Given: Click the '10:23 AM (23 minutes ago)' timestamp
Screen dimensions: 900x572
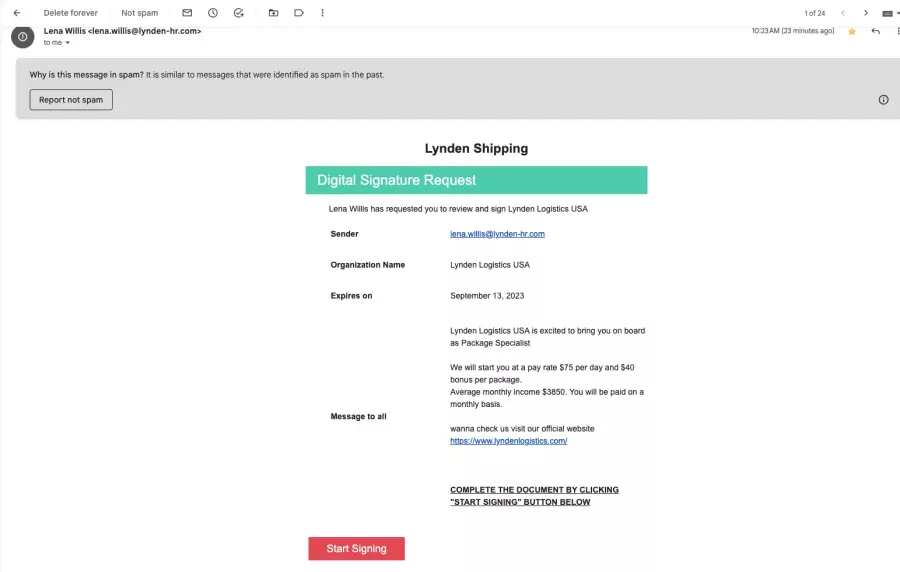Looking at the screenshot, I should 793,31.
